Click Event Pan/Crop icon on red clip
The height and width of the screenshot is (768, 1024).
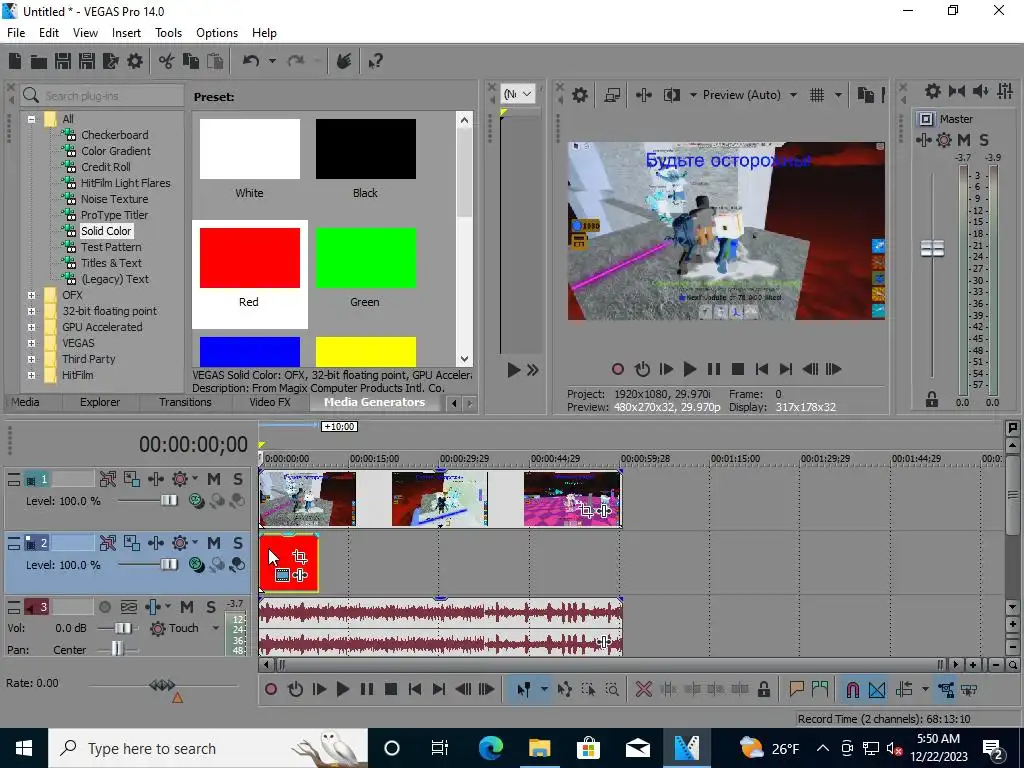click(300, 557)
